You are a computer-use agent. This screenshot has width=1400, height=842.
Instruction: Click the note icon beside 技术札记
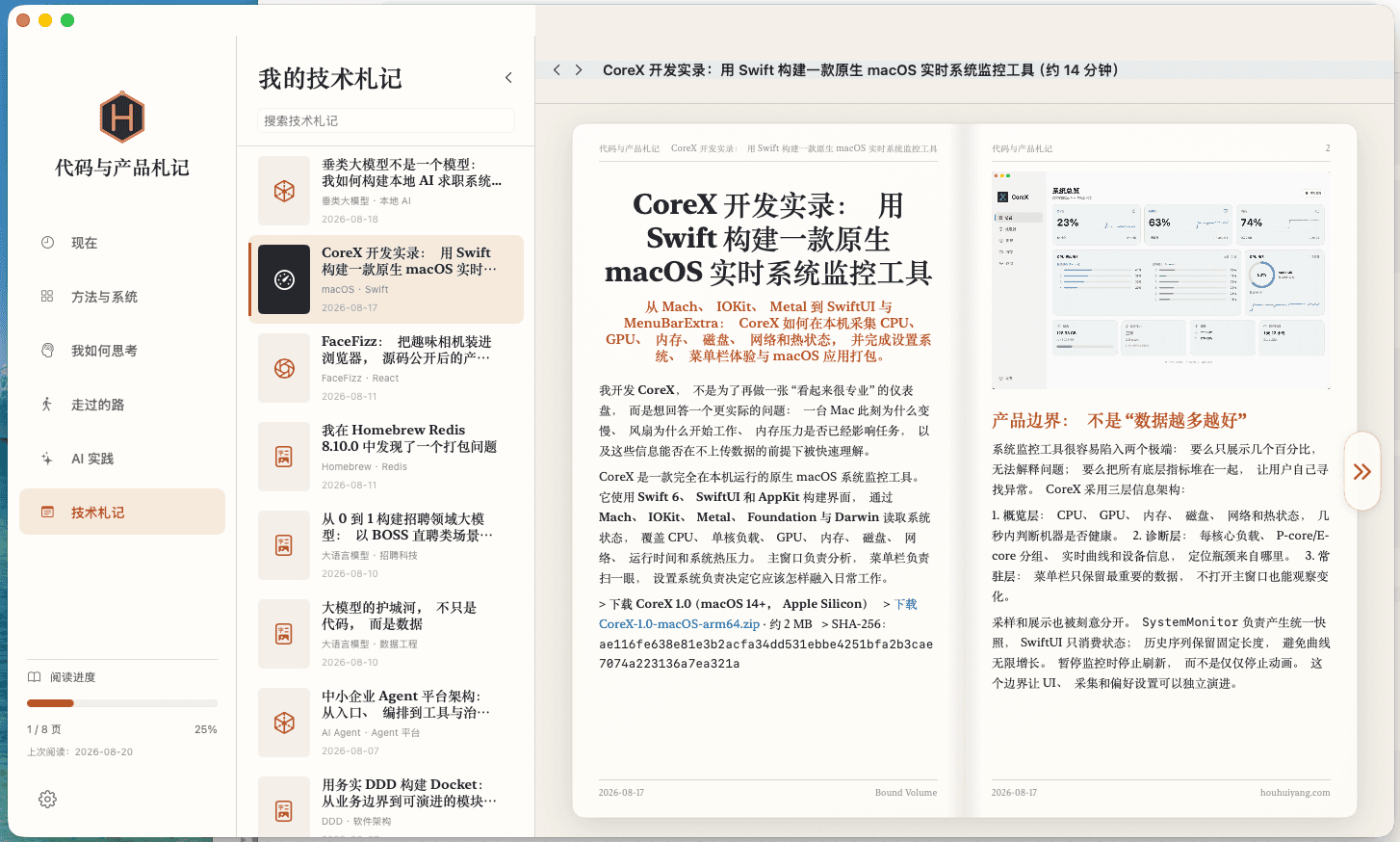pos(47,513)
